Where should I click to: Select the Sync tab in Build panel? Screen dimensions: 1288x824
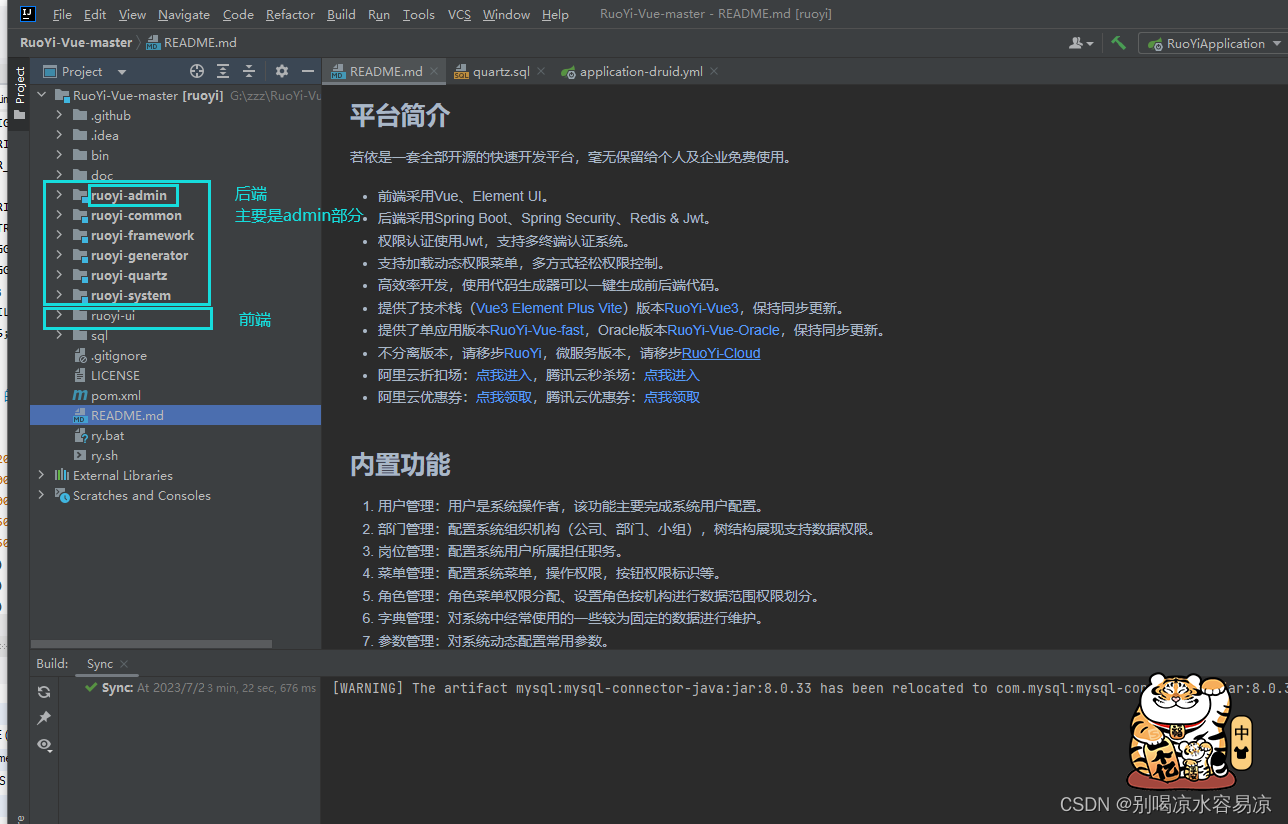pyautogui.click(x=100, y=664)
